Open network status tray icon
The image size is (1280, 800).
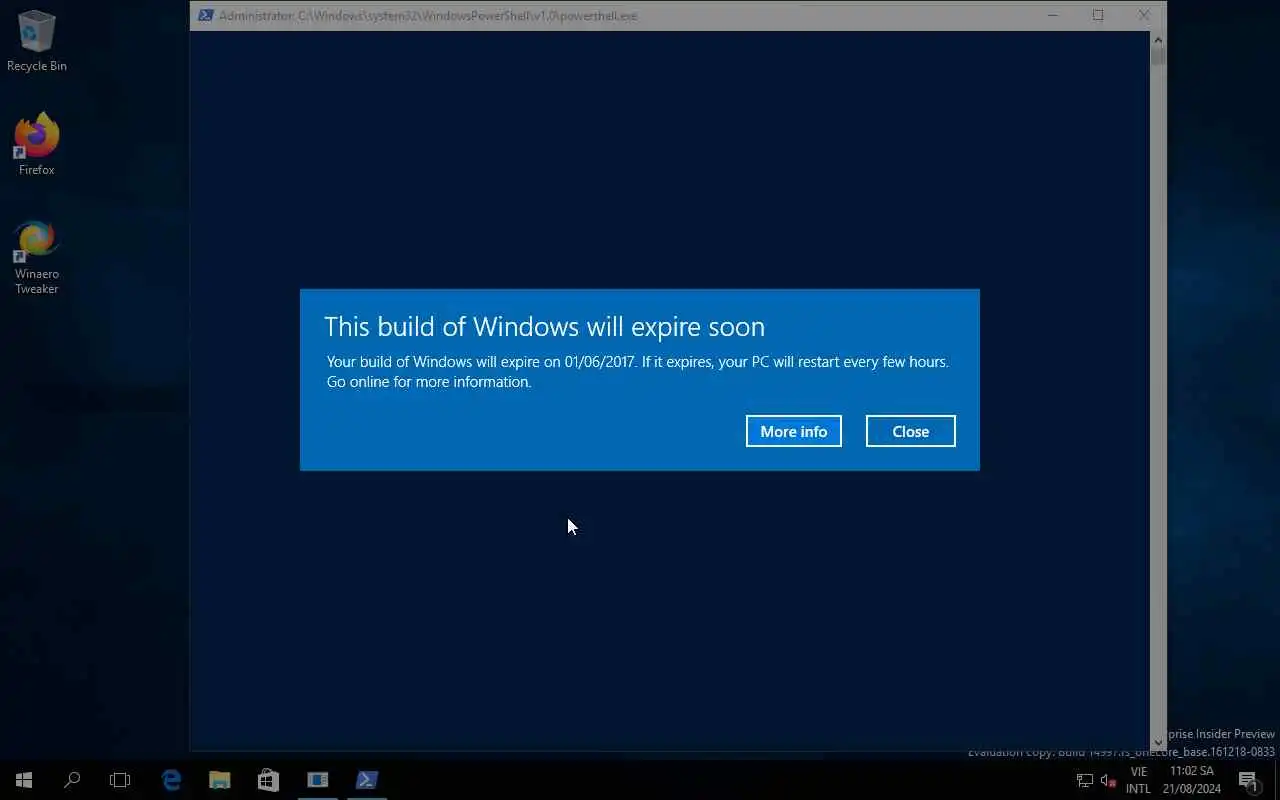click(1085, 780)
